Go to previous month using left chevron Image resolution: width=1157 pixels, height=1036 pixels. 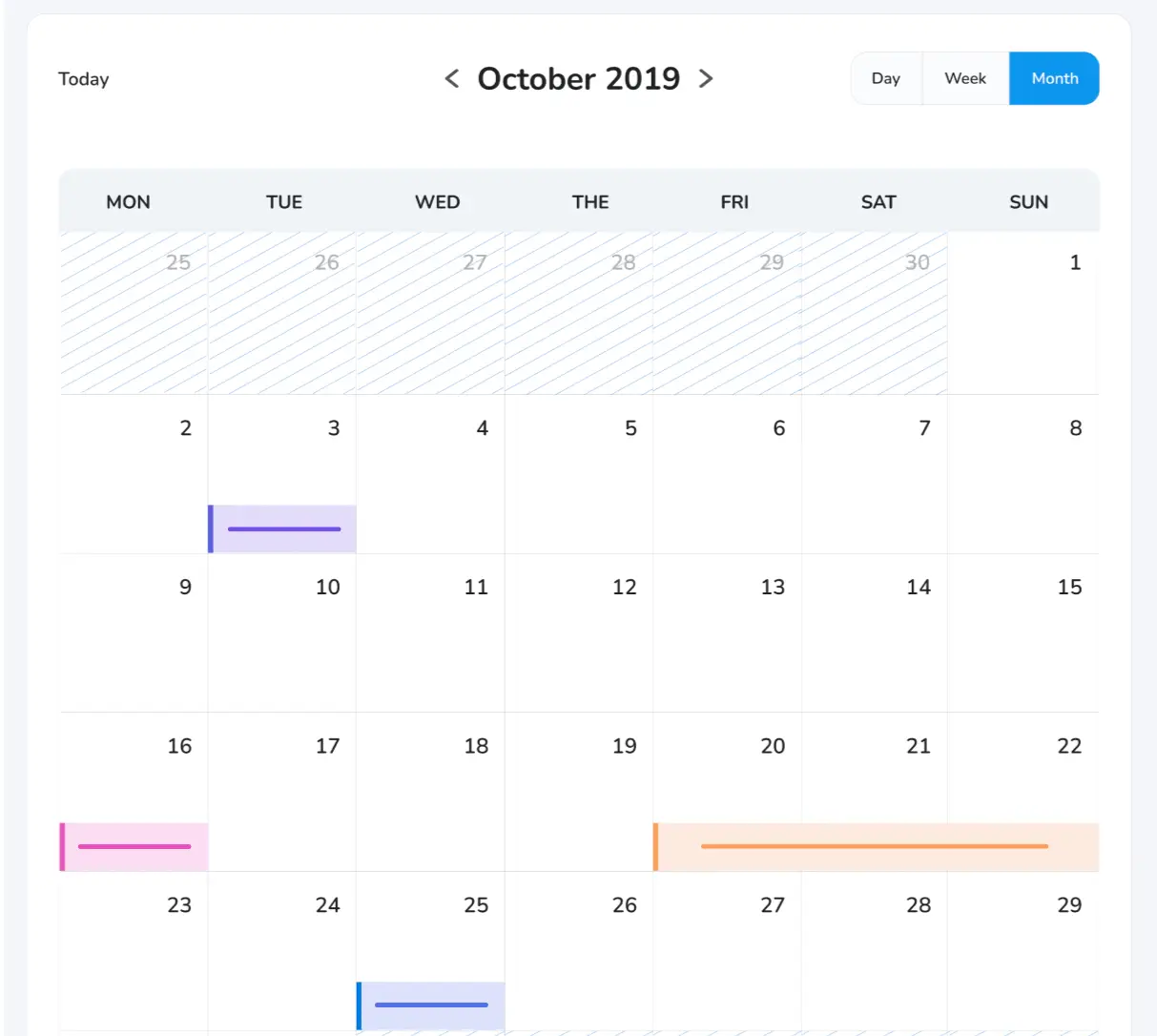tap(452, 78)
